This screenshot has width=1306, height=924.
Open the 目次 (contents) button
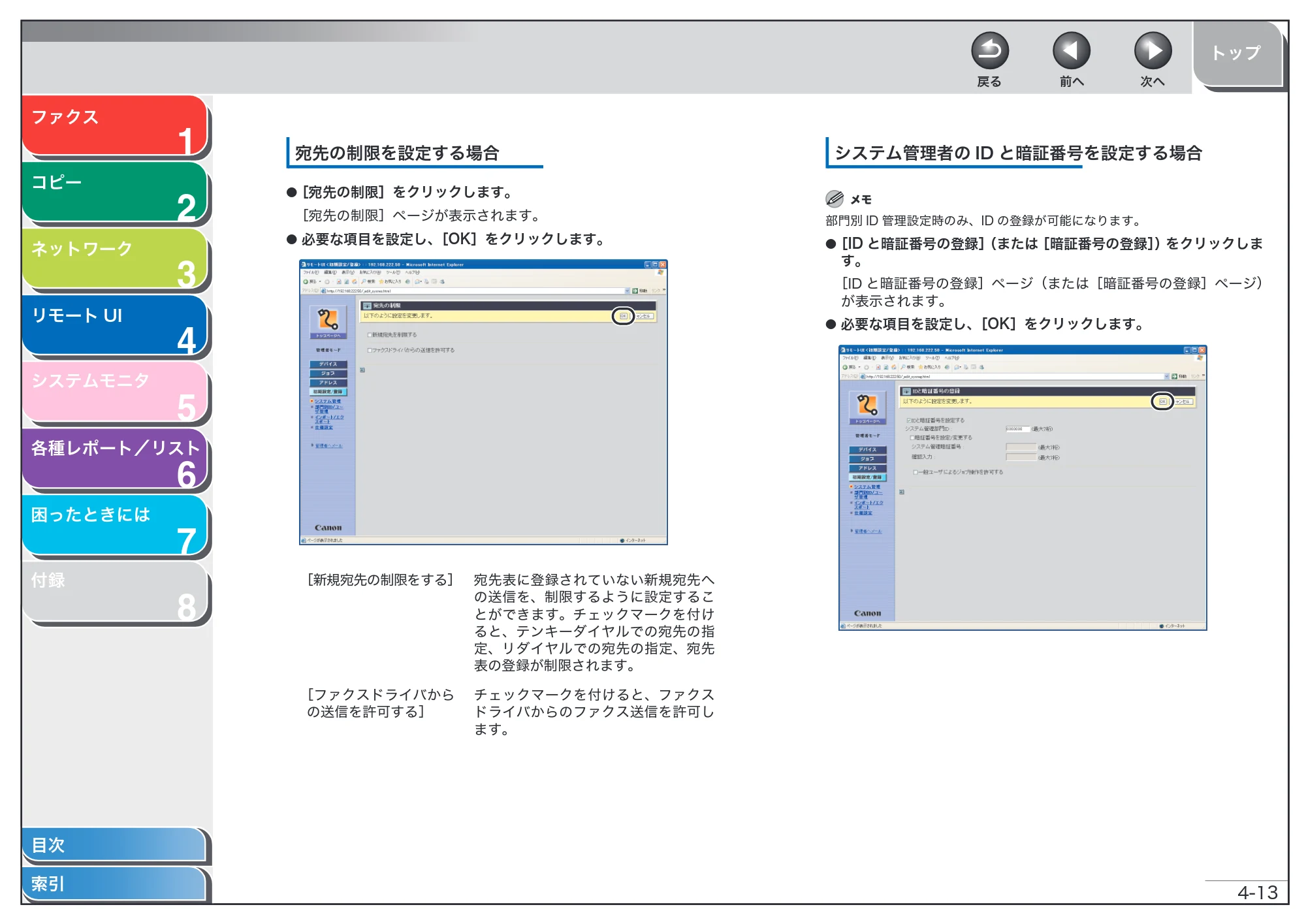(114, 844)
